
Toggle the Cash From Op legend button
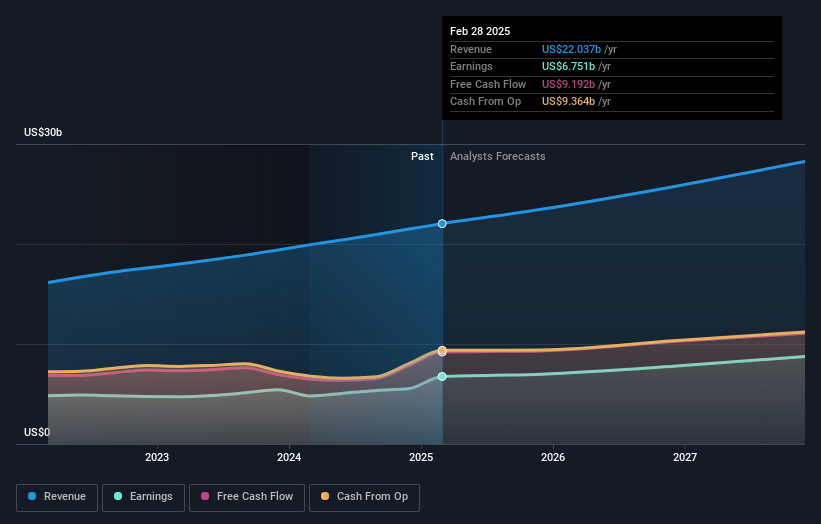point(364,497)
